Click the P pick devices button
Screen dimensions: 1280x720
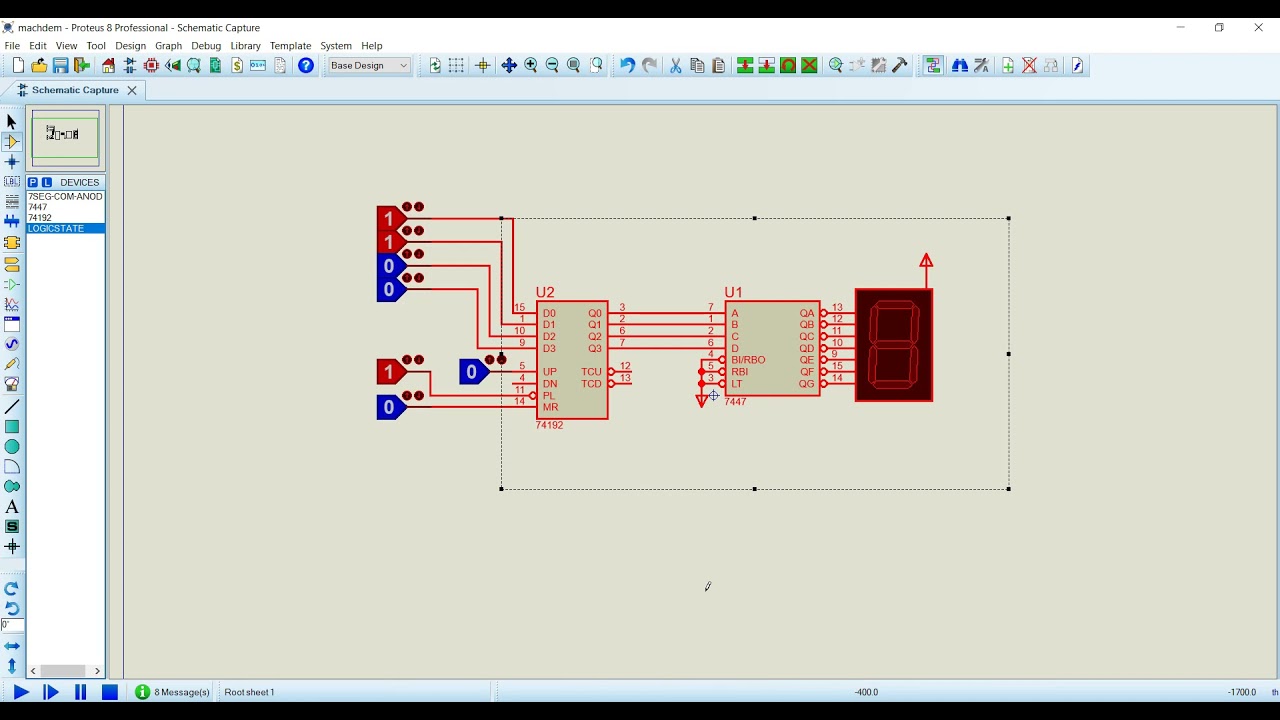[33, 183]
